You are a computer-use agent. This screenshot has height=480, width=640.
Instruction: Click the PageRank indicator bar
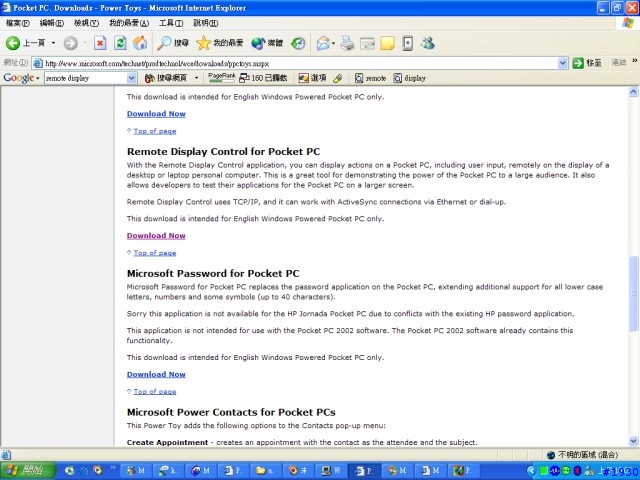click(222, 78)
